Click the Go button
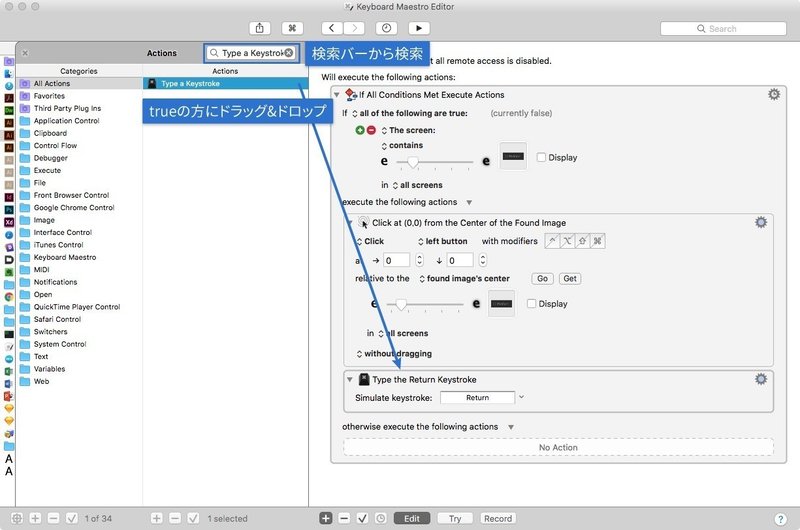 (x=542, y=279)
